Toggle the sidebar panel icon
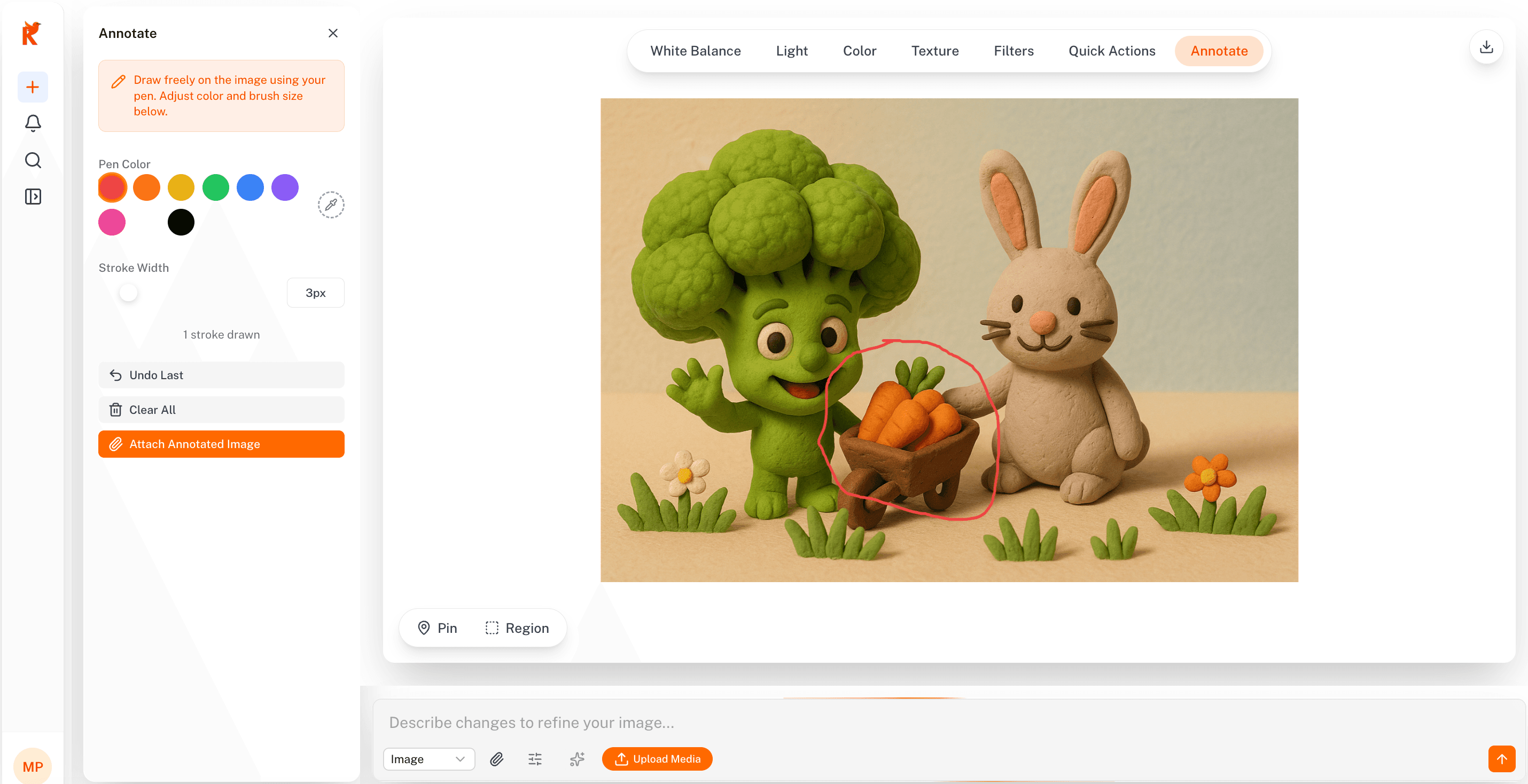 [x=33, y=197]
